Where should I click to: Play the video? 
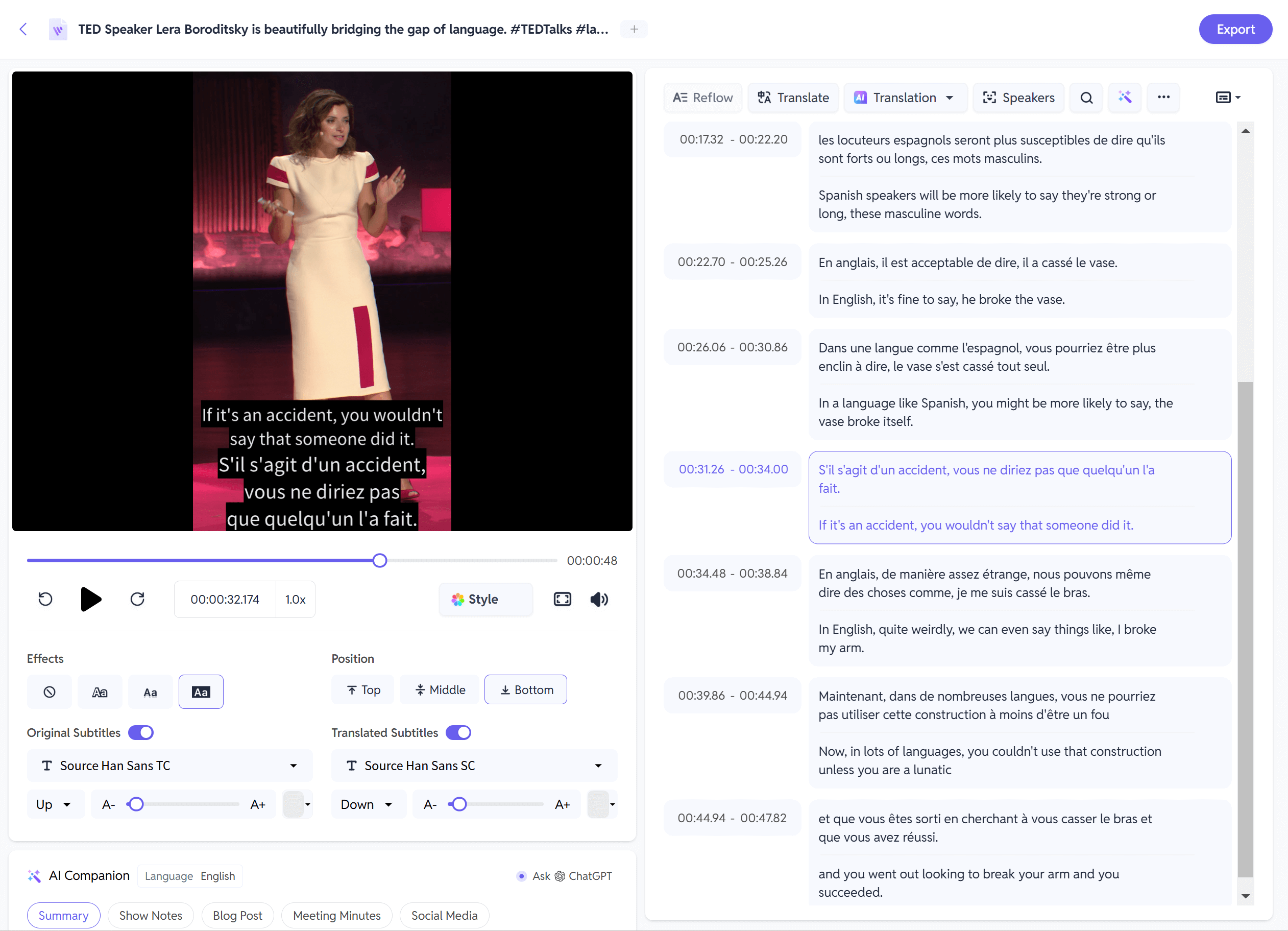coord(91,599)
